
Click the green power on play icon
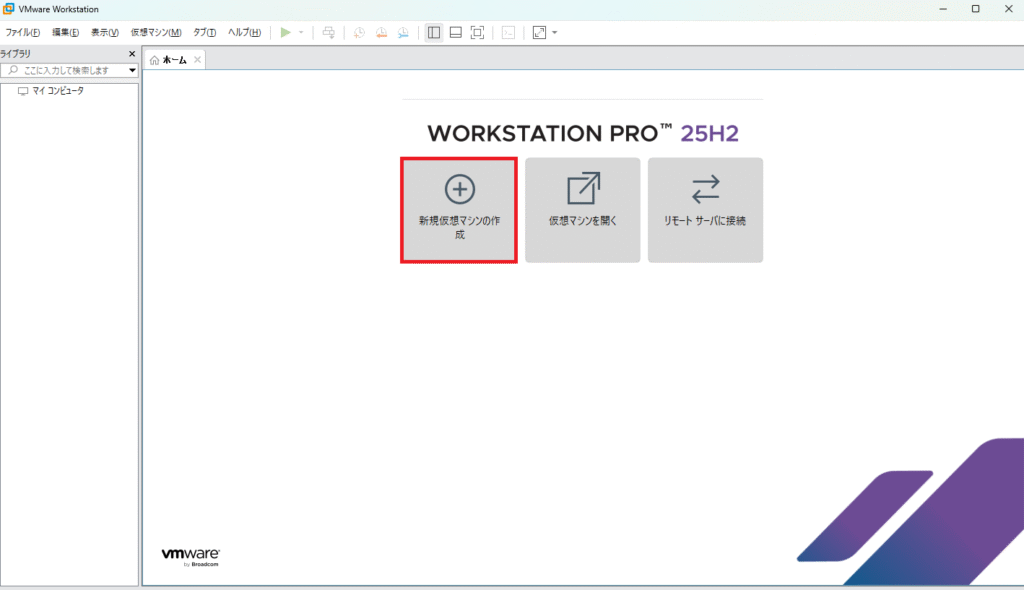tap(285, 32)
